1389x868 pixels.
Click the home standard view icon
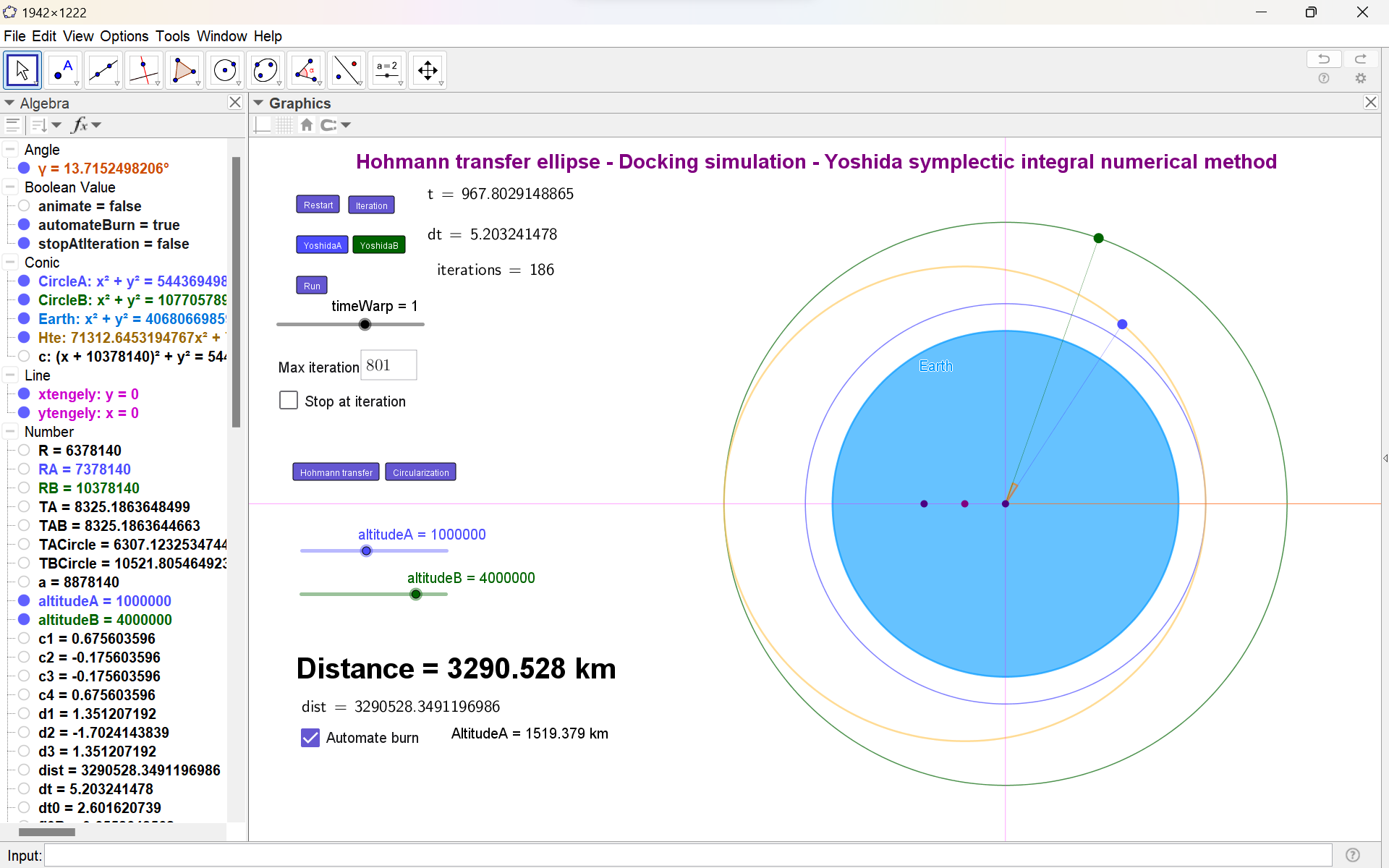307,125
